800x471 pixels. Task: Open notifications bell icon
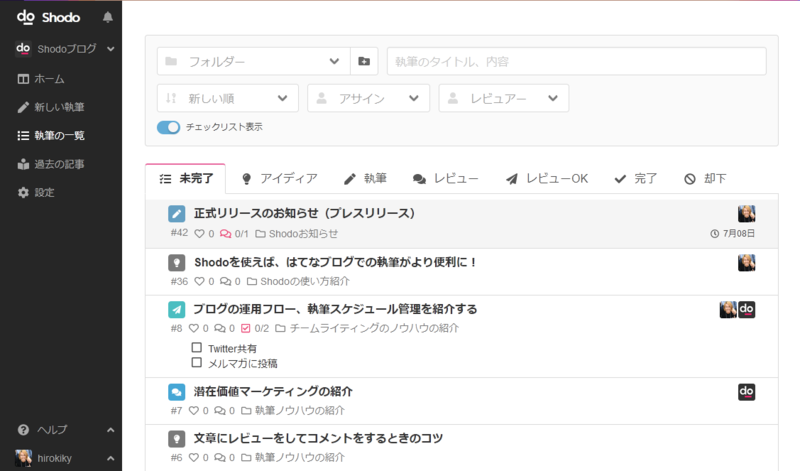(108, 17)
